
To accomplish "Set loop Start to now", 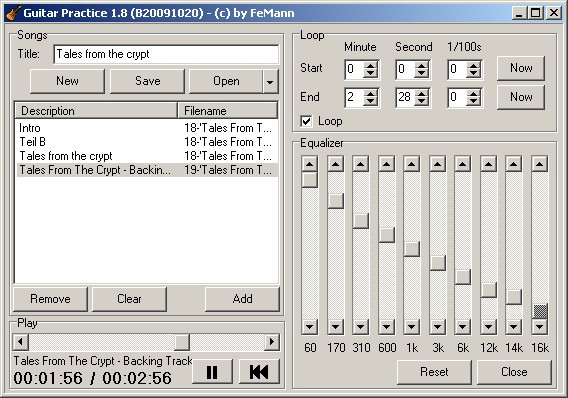I will 521,68.
